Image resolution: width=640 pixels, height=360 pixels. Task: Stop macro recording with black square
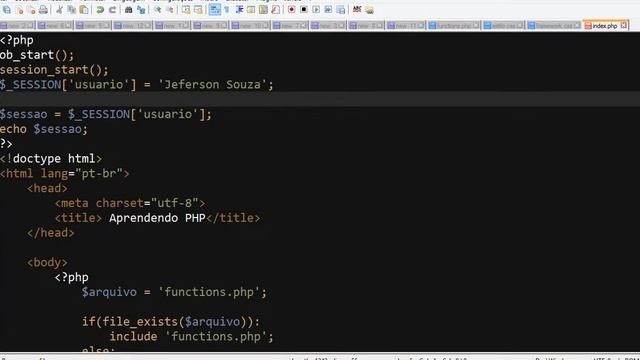click(304, 10)
